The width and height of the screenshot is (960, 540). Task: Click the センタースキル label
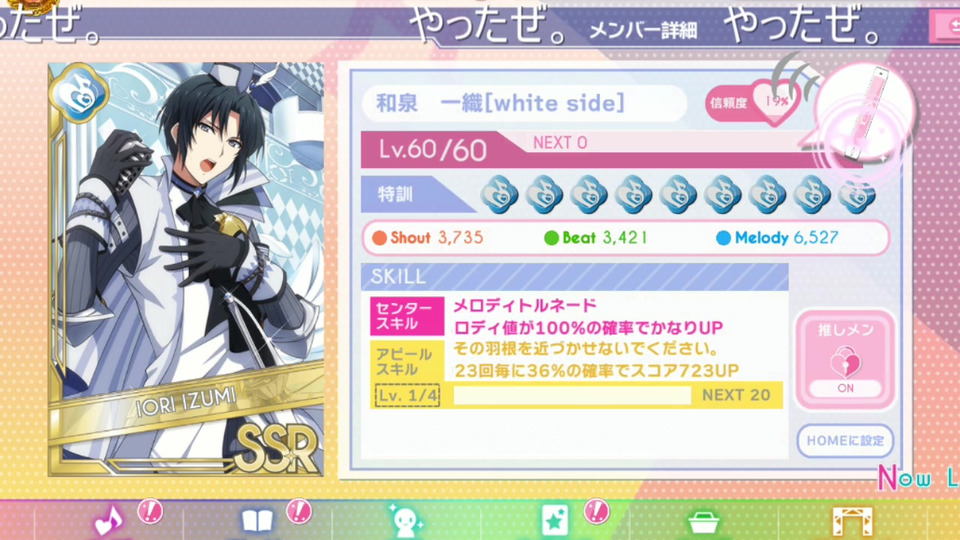[x=407, y=317]
